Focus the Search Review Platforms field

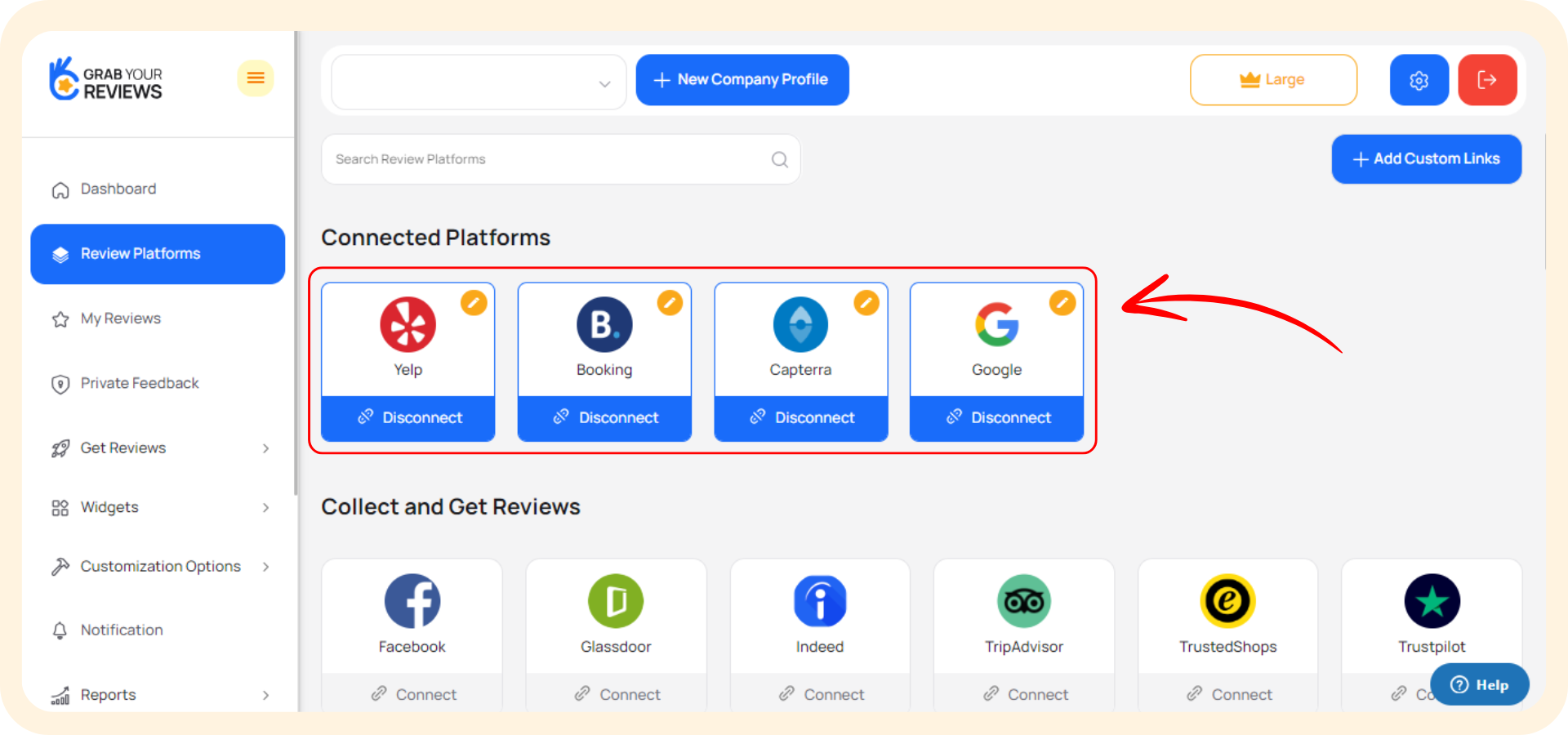pyautogui.click(x=561, y=159)
